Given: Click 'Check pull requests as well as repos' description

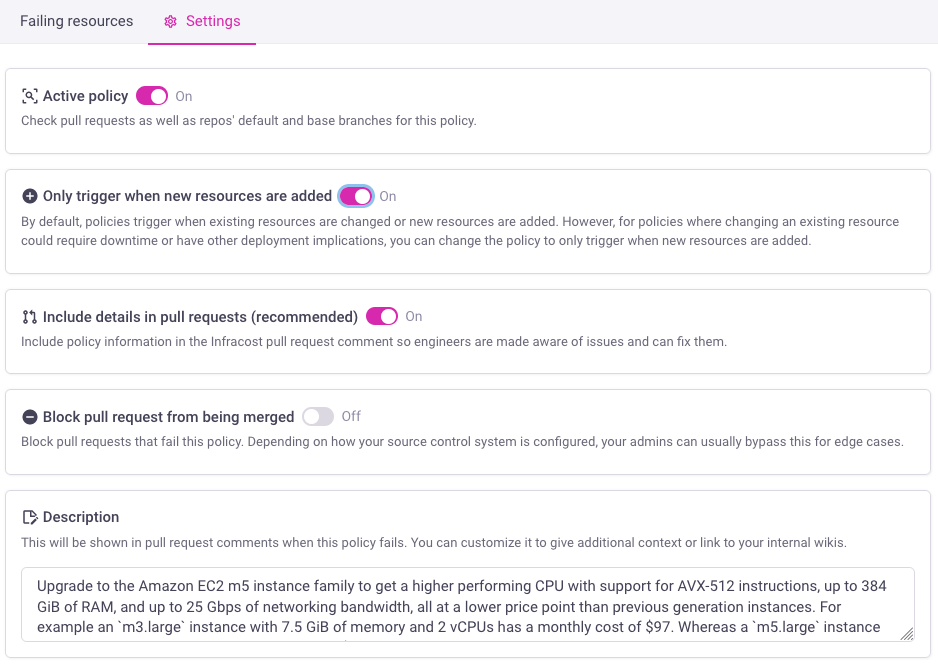Looking at the screenshot, I should (x=249, y=121).
